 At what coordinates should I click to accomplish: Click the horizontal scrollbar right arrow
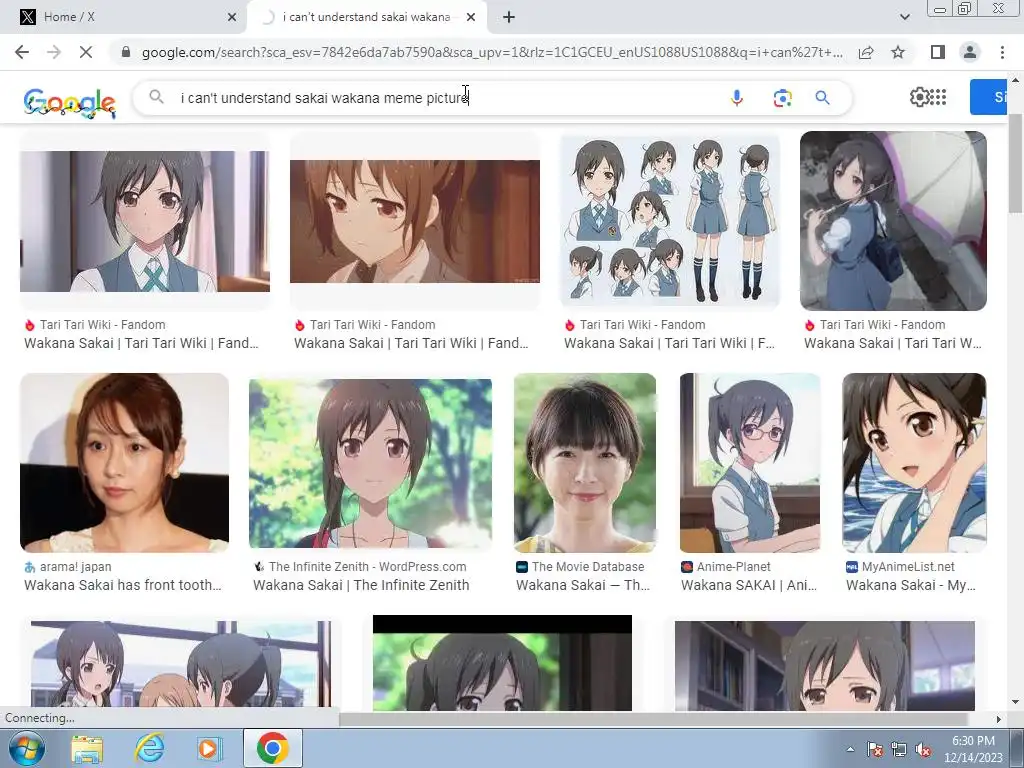[998, 719]
